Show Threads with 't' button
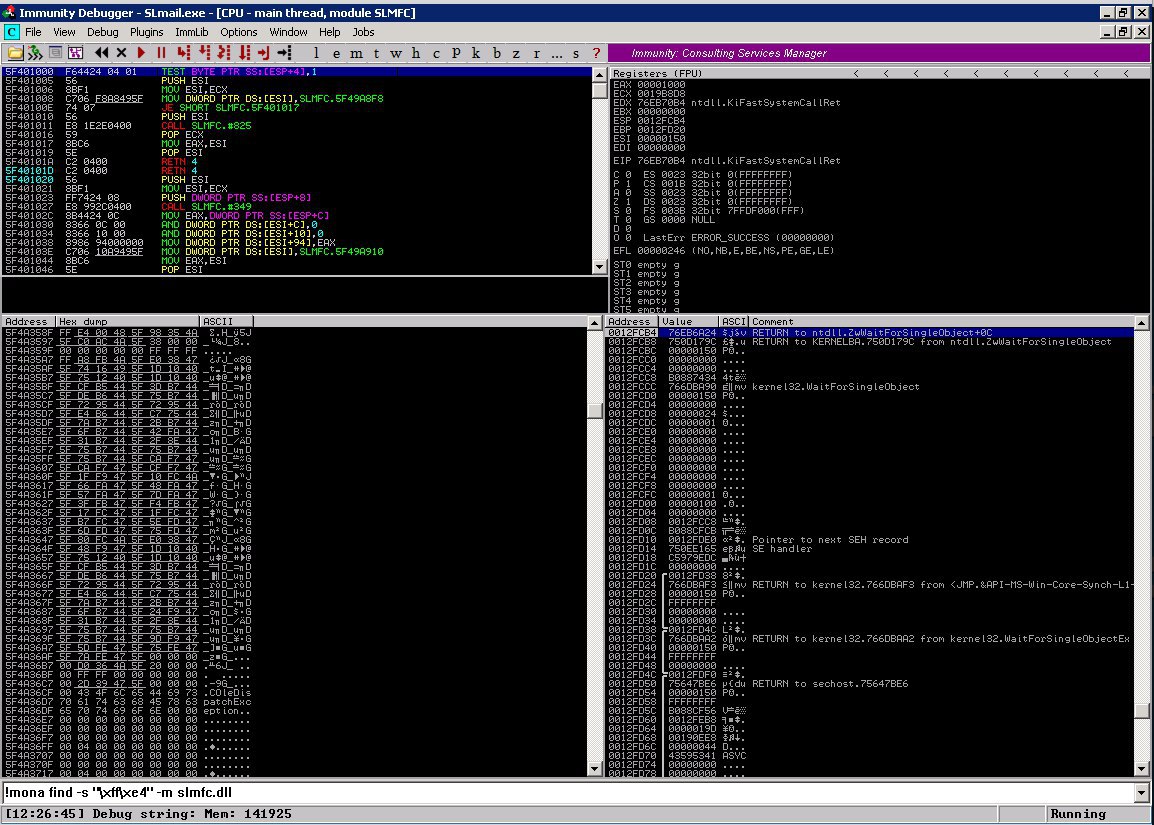Image resolution: width=1154 pixels, height=825 pixels. [376, 53]
